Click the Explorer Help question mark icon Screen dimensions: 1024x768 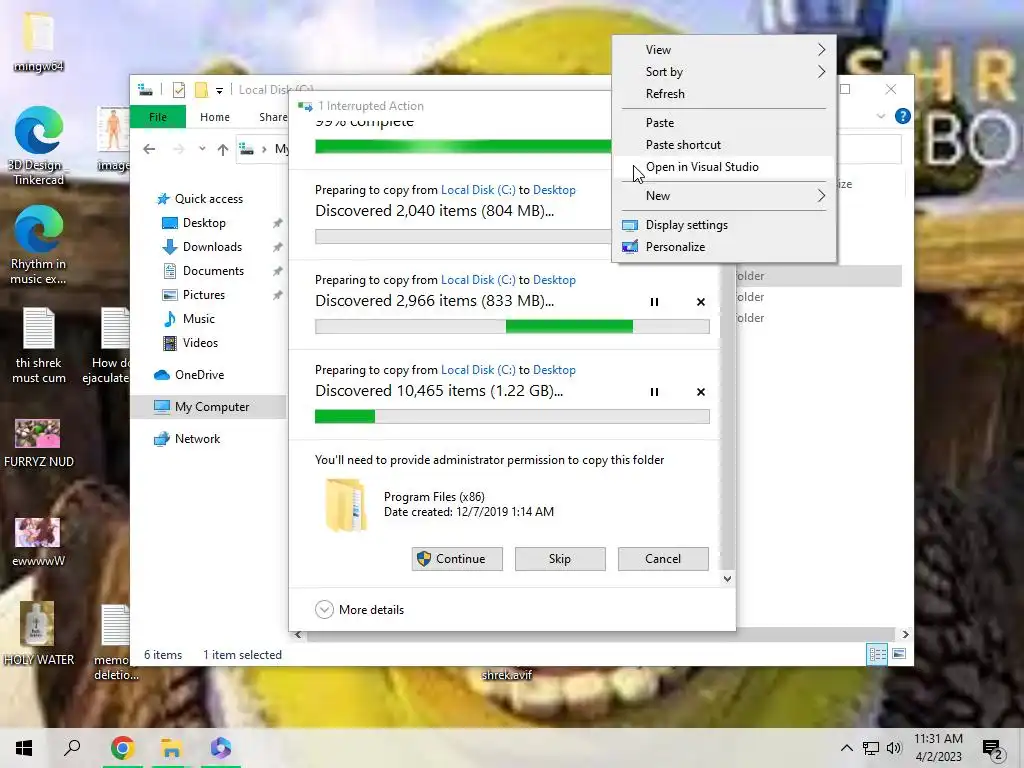click(903, 116)
